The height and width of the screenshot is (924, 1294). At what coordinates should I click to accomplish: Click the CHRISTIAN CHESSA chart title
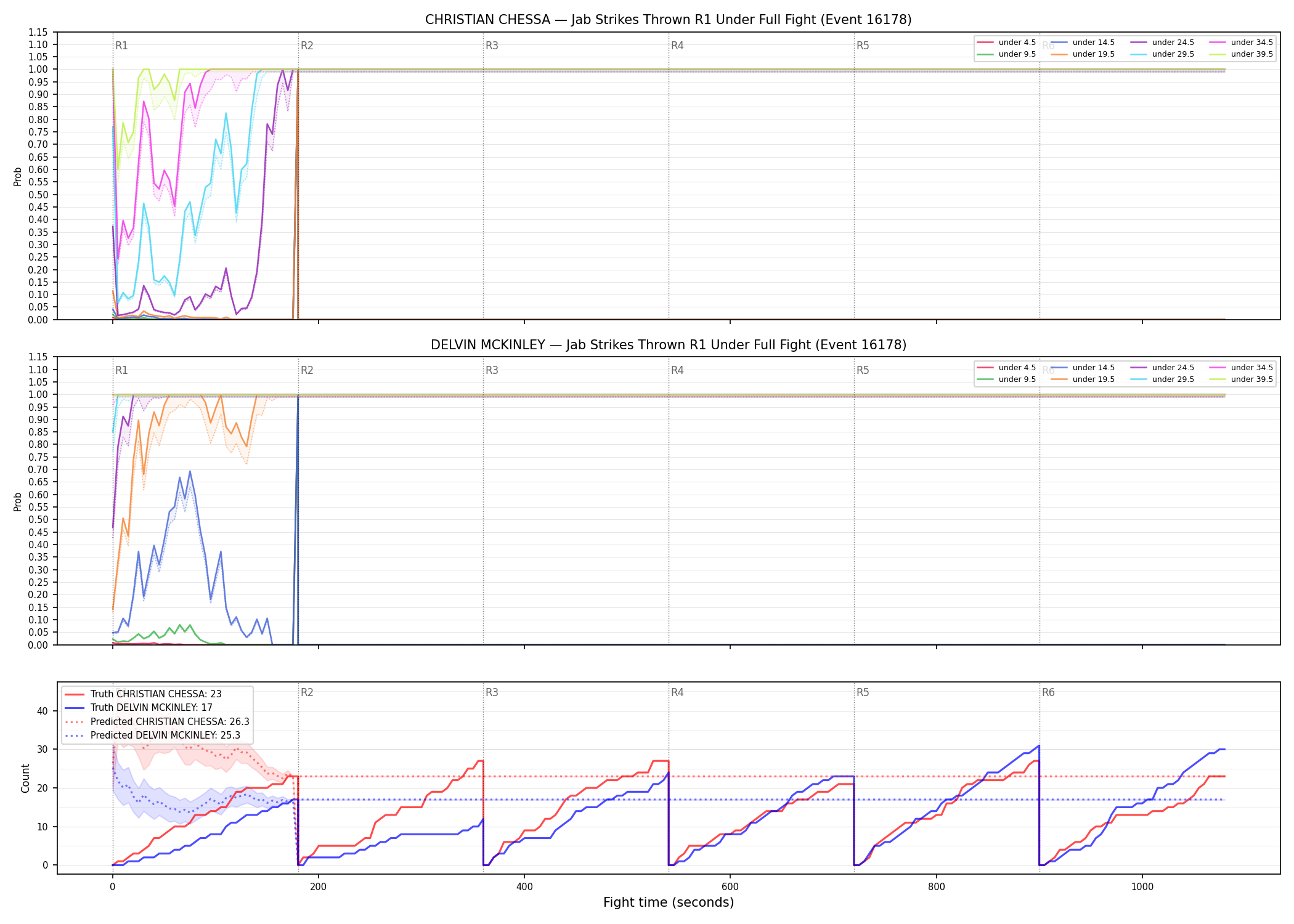pyautogui.click(x=668, y=20)
